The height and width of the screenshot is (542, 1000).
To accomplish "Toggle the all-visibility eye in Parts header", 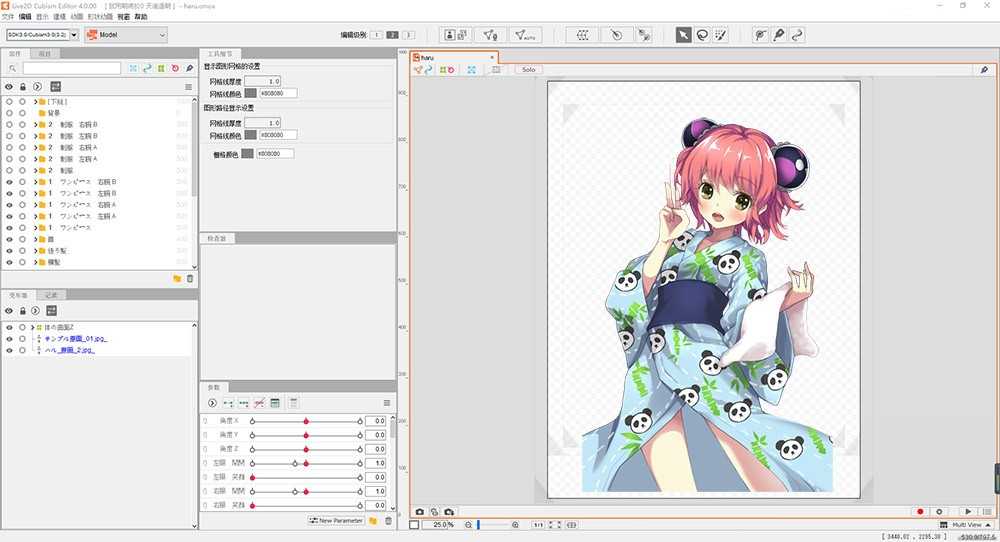I will (9, 87).
